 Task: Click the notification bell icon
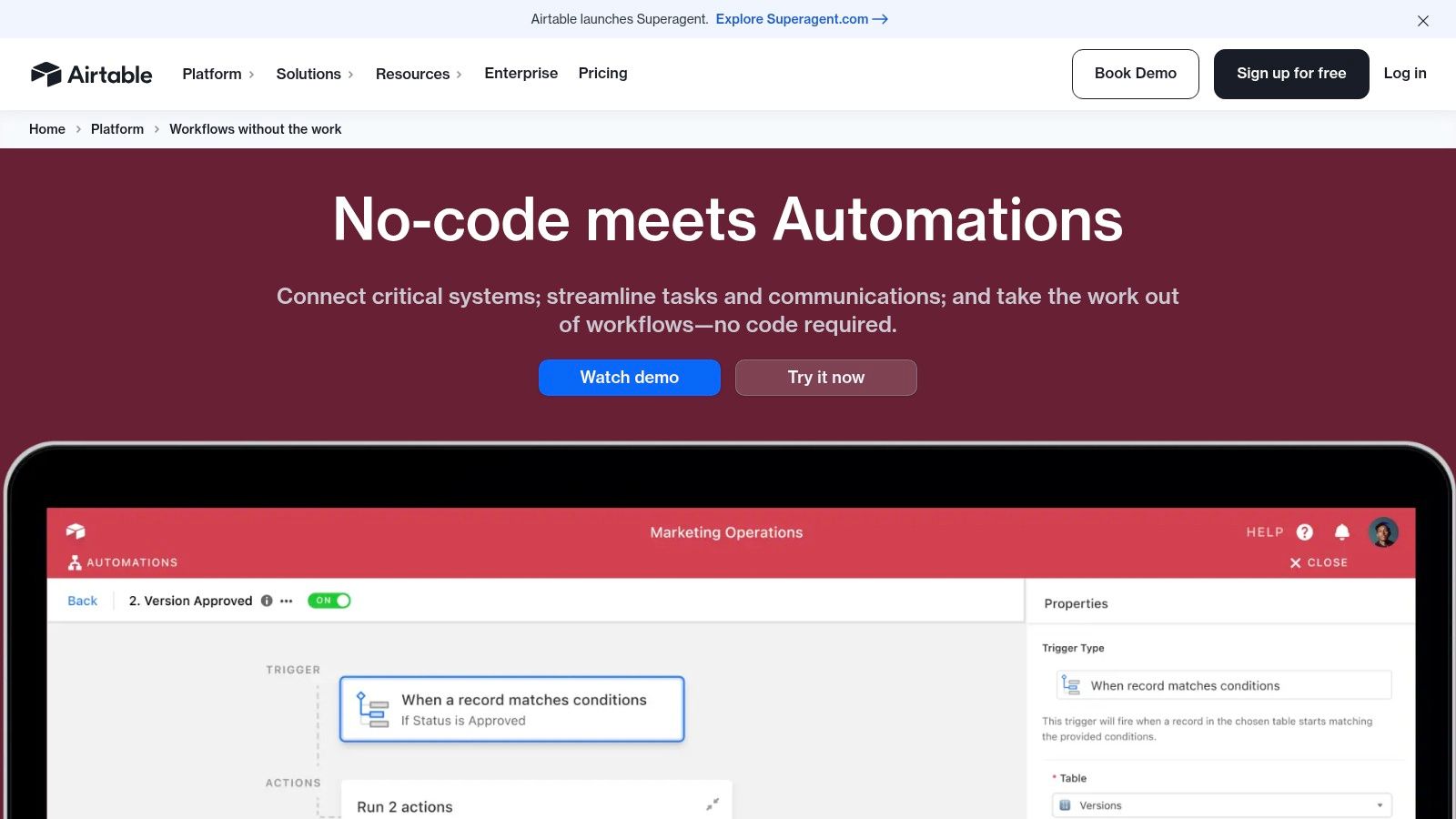1341,531
